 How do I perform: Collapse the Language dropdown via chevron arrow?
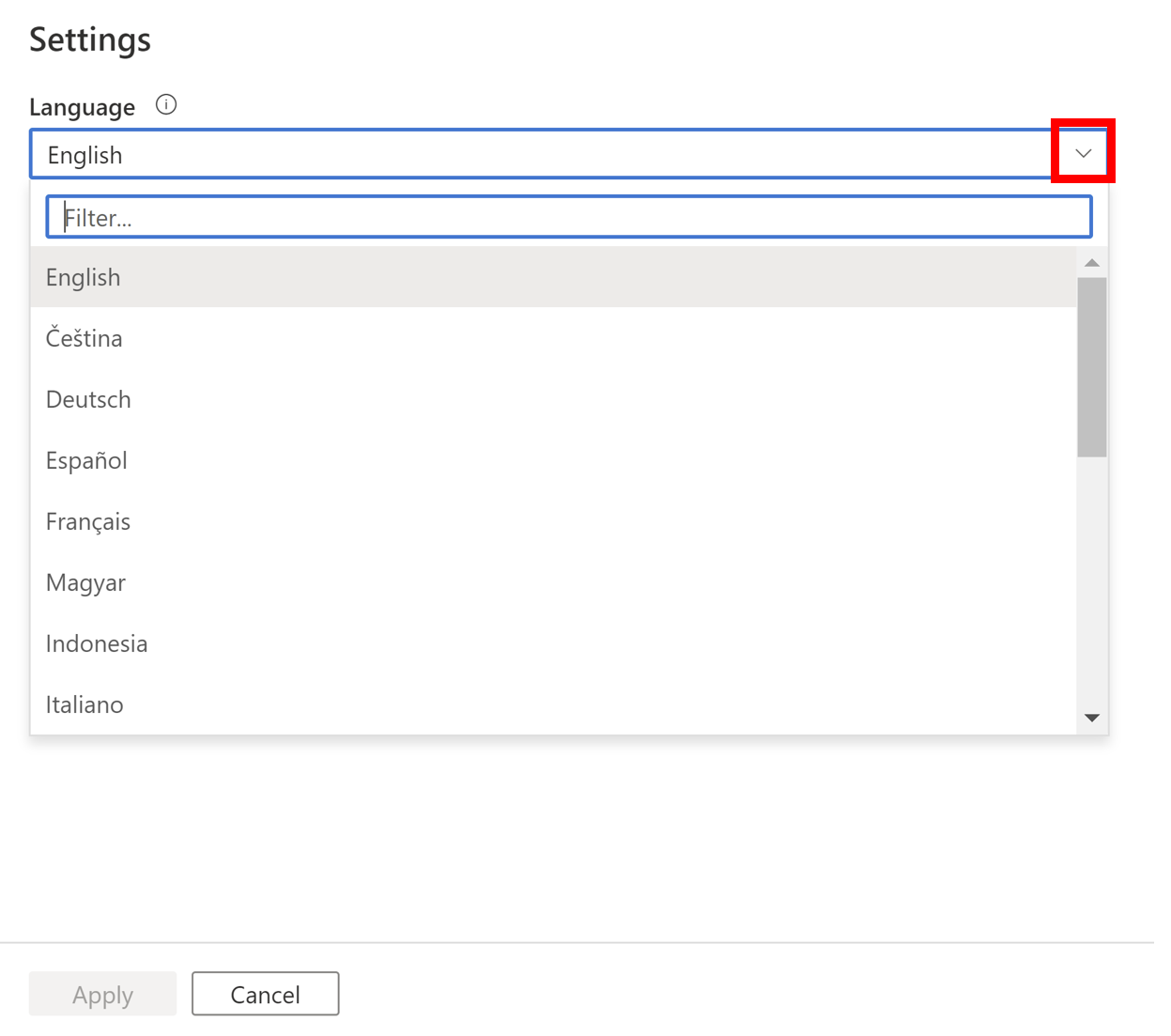point(1083,153)
